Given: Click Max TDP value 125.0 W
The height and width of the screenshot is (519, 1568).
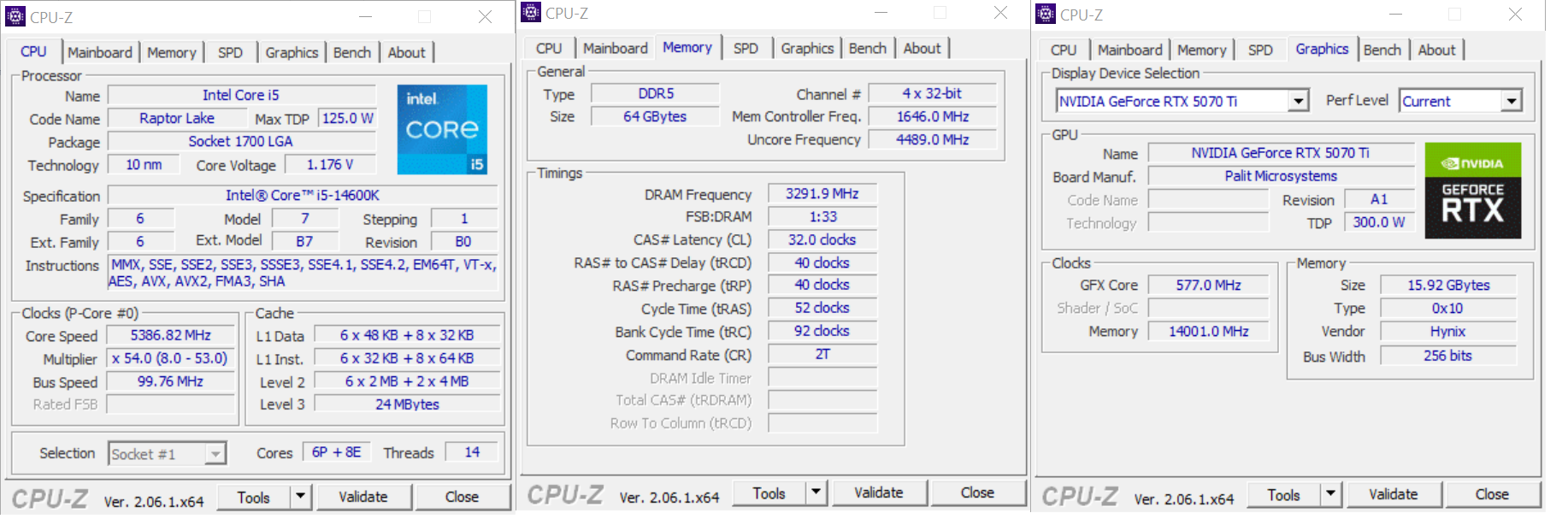Looking at the screenshot, I should pos(348,118).
